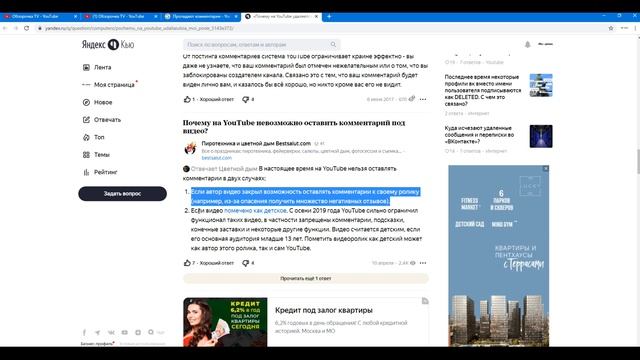Open the помечено как детское link

[x=255, y=211]
